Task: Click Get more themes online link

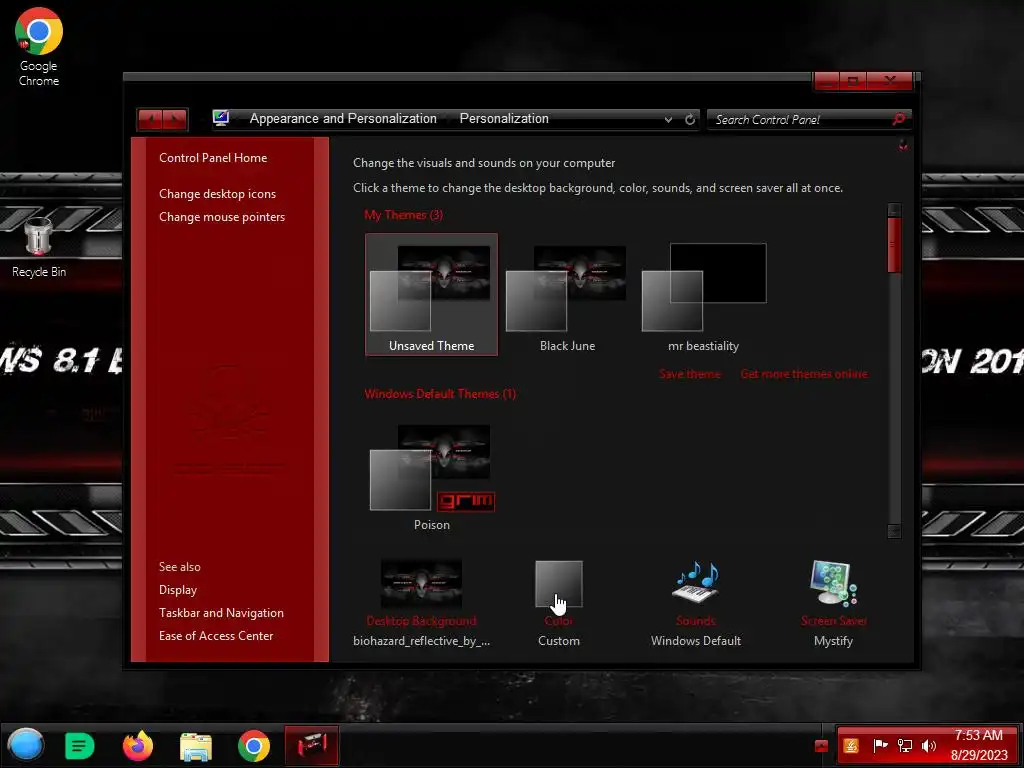Action: tap(804, 374)
